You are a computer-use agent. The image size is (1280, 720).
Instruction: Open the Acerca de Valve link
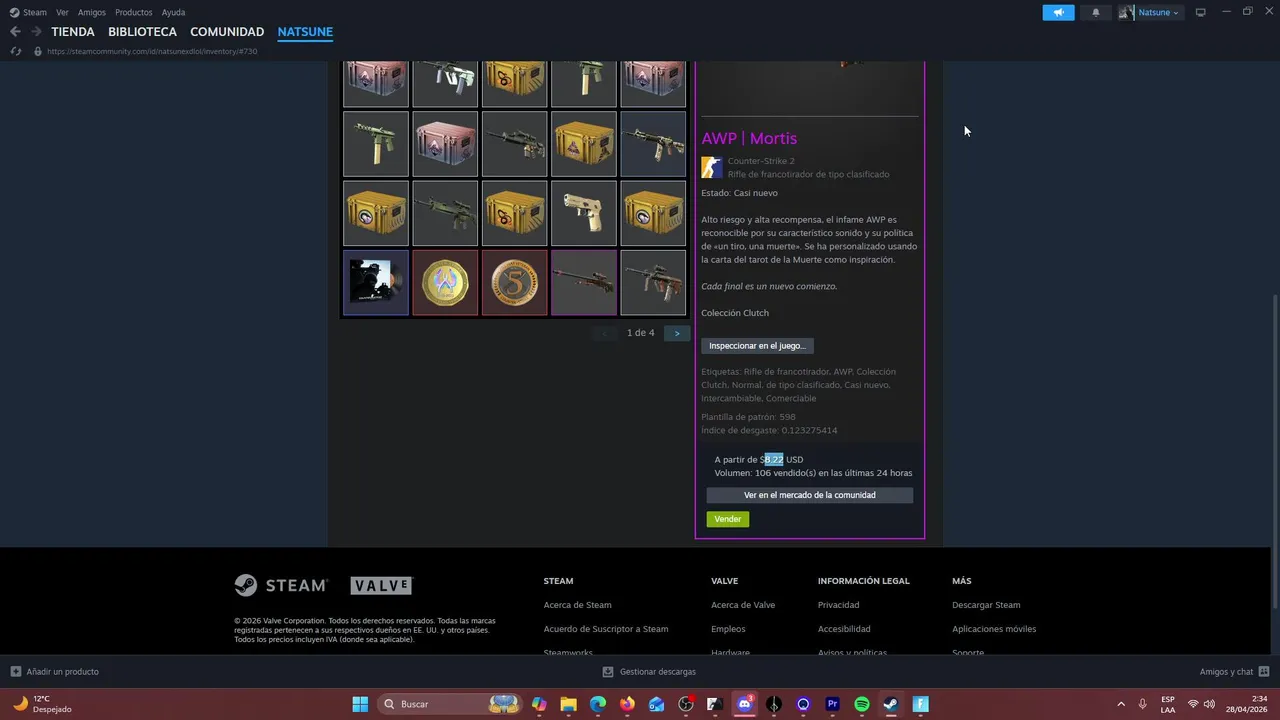point(743,605)
